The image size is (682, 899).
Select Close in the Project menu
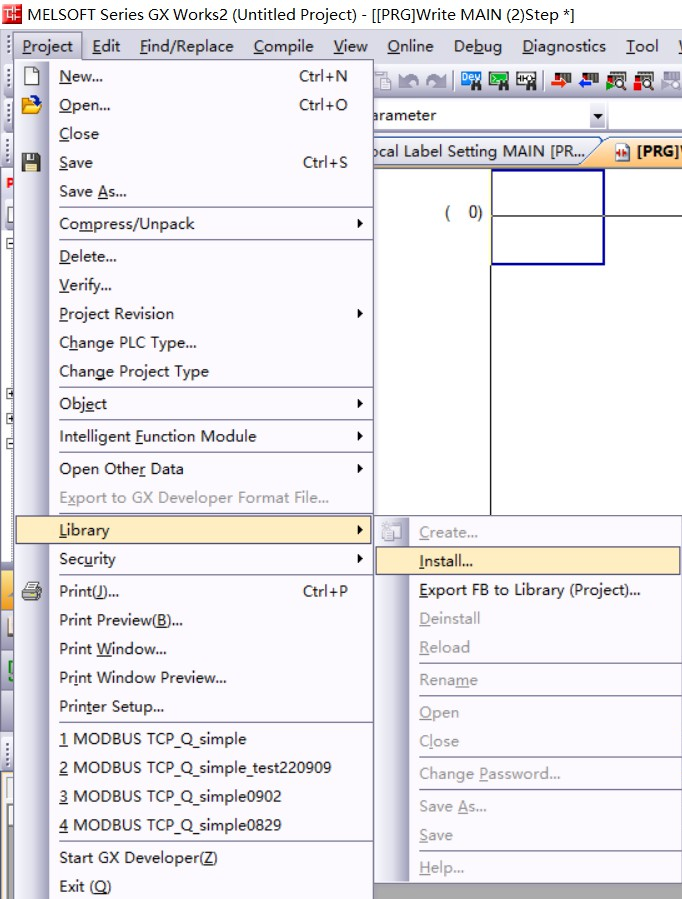click(194, 134)
